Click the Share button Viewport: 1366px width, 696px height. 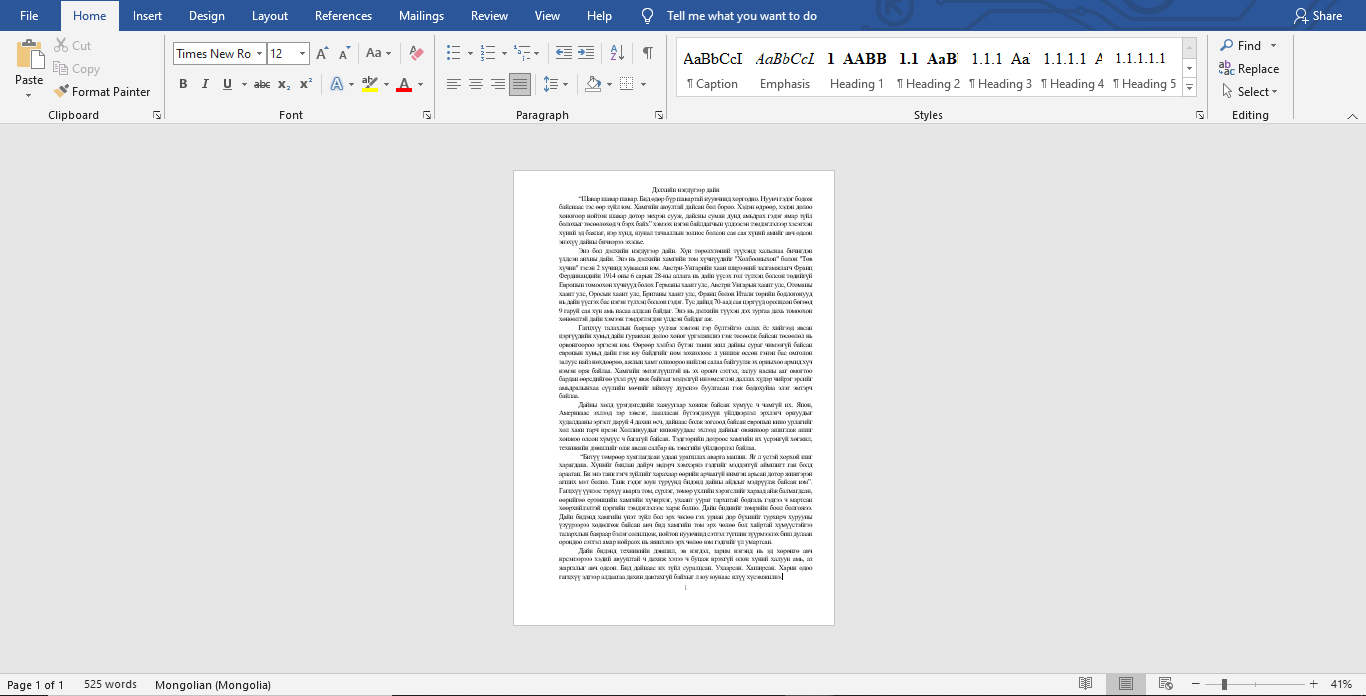coord(1318,16)
